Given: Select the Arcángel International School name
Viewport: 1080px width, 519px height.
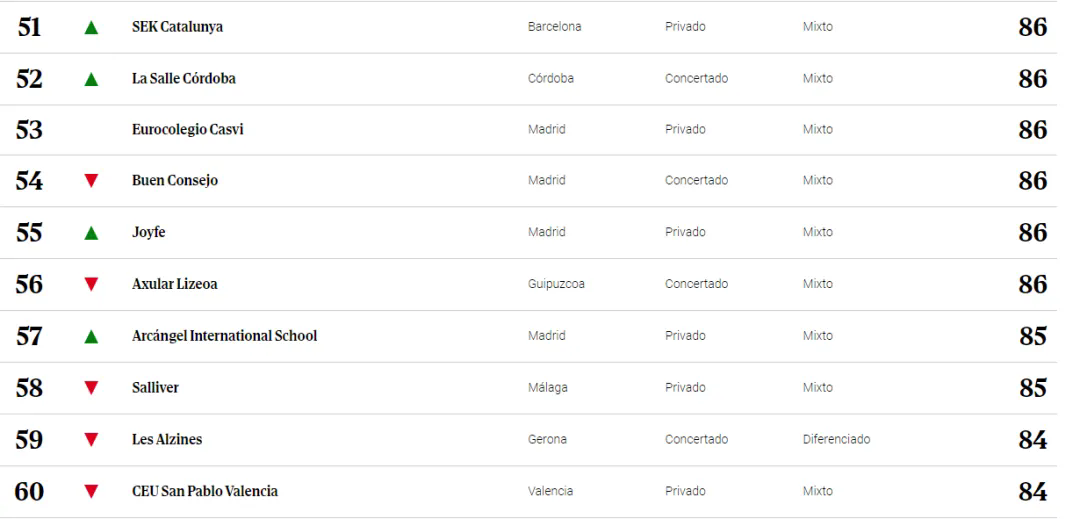Looking at the screenshot, I should click(225, 336).
